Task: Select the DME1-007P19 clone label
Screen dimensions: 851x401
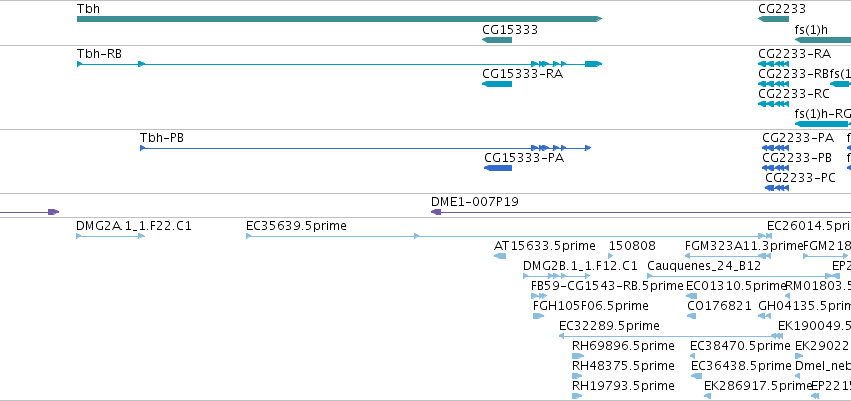Action: coord(475,202)
